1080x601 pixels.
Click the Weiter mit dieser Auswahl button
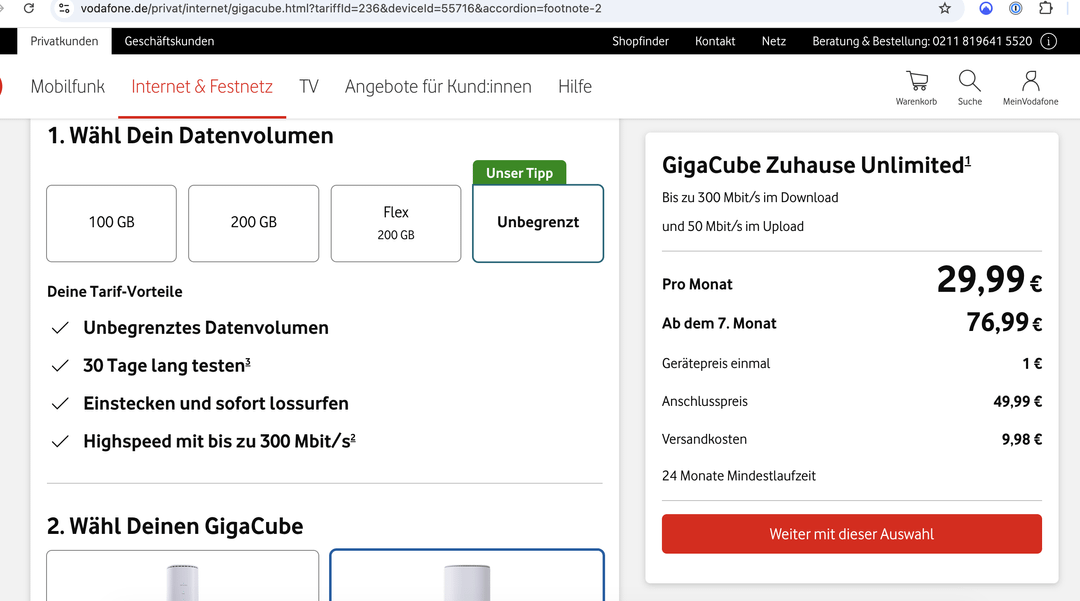(851, 534)
